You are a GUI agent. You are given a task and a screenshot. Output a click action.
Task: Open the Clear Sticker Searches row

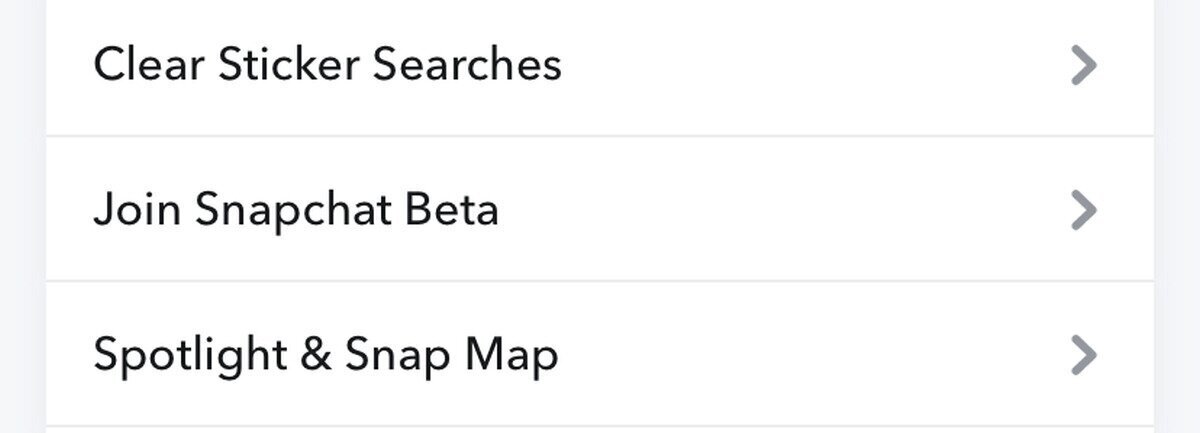click(600, 66)
